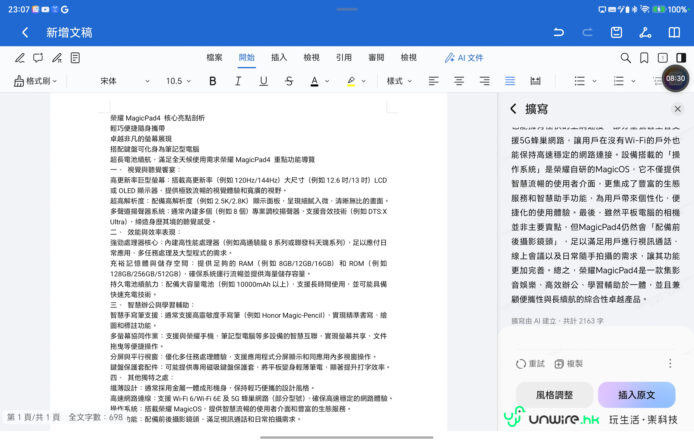Image resolution: width=694 pixels, height=444 pixels.
Task: Undo the last edit
Action: click(x=559, y=32)
